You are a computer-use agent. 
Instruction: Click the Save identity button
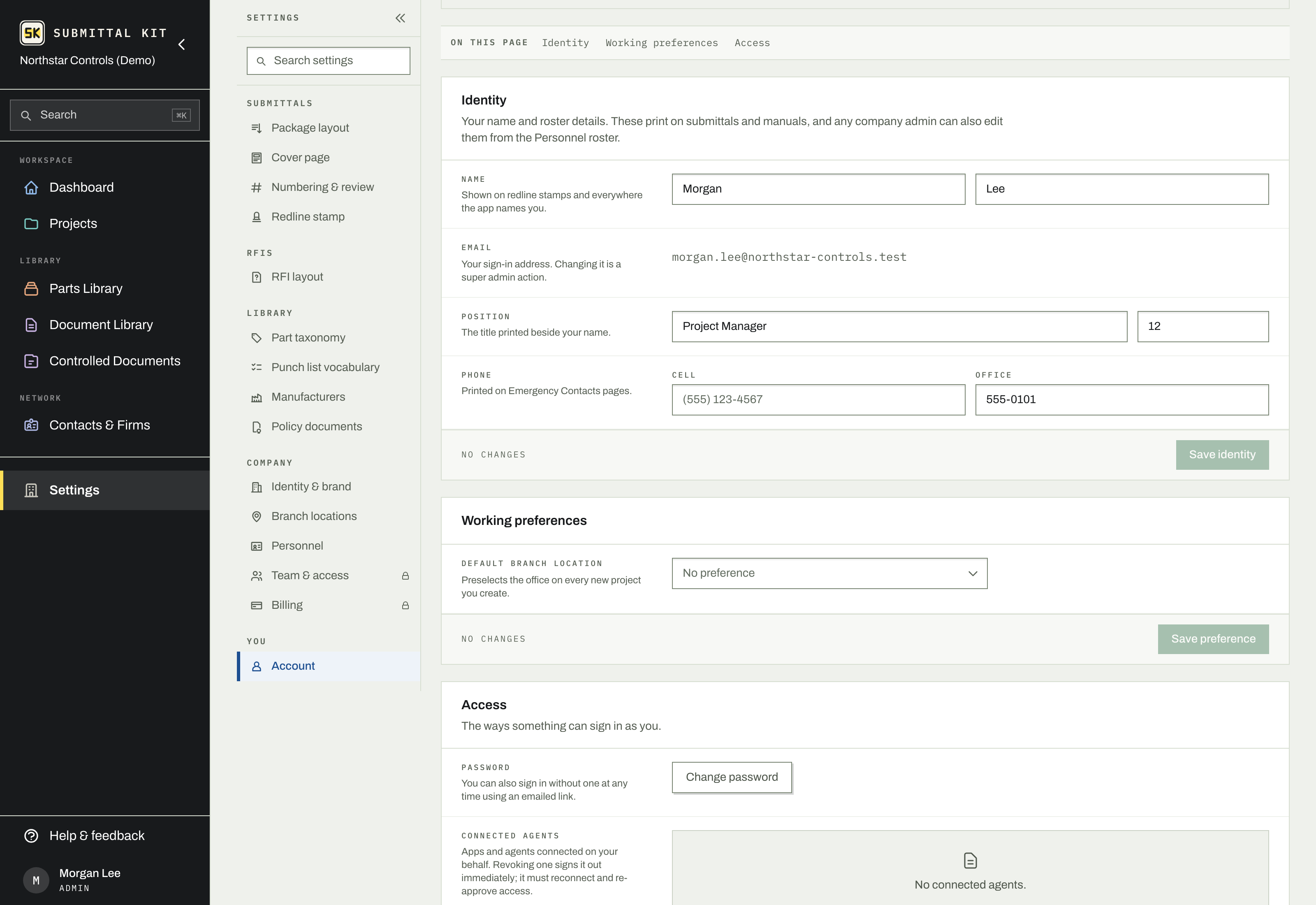1222,455
